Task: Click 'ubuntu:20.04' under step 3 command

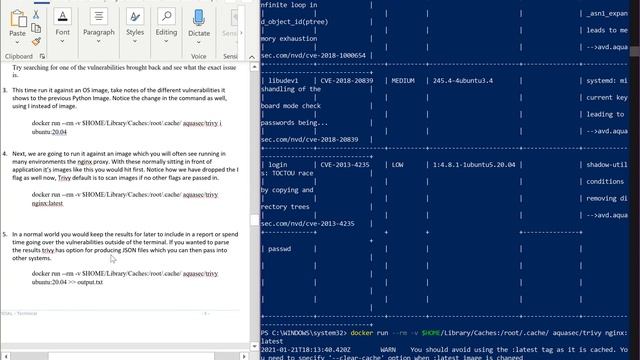Action: coord(49,132)
